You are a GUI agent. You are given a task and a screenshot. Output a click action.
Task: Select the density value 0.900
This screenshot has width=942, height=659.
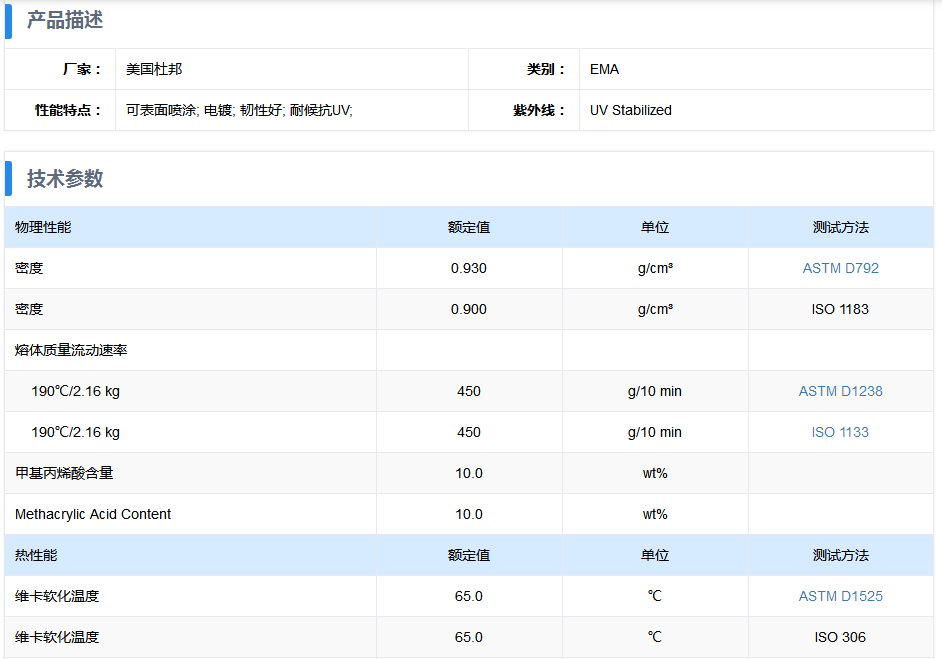[468, 309]
